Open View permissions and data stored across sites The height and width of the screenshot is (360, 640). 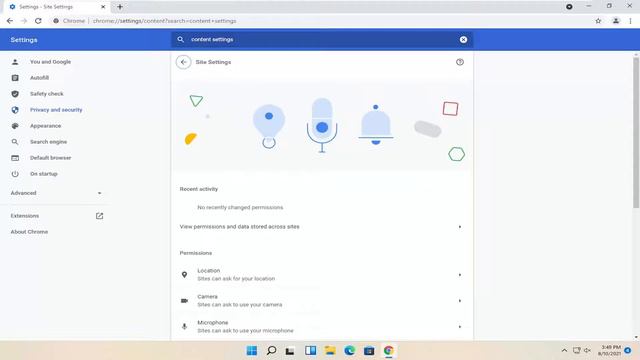(322, 227)
